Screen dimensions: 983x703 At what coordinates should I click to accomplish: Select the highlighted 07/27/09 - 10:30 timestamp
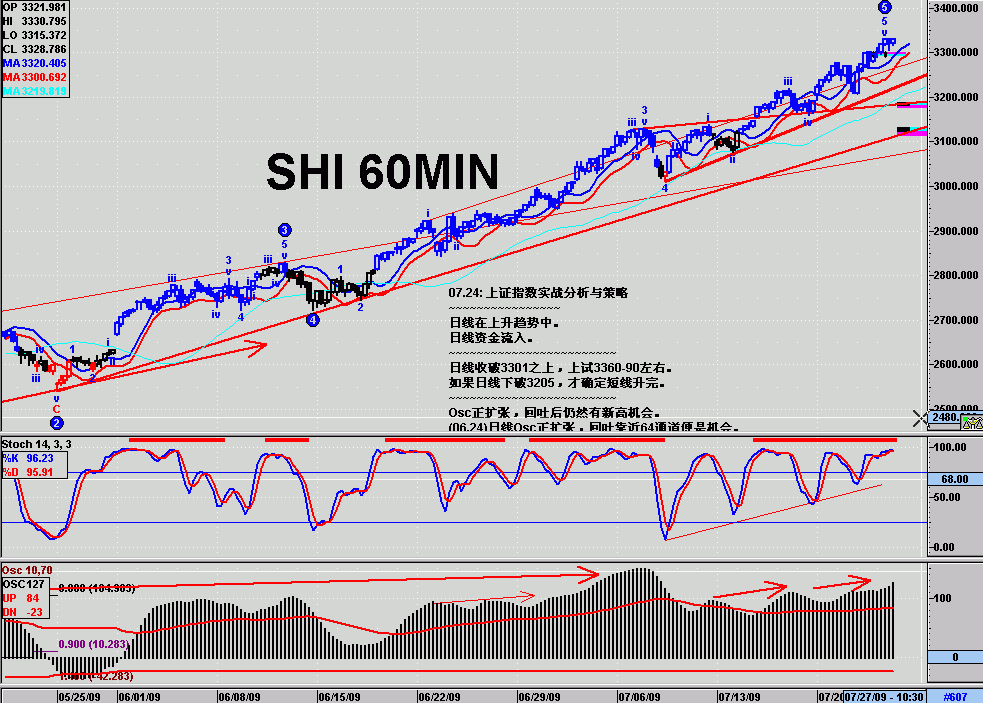(x=884, y=696)
